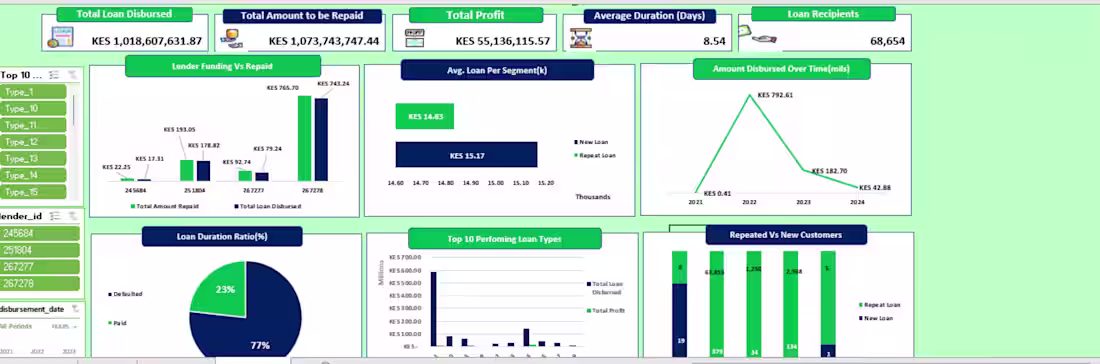Click the Loan Recipients header label

click(x=823, y=14)
